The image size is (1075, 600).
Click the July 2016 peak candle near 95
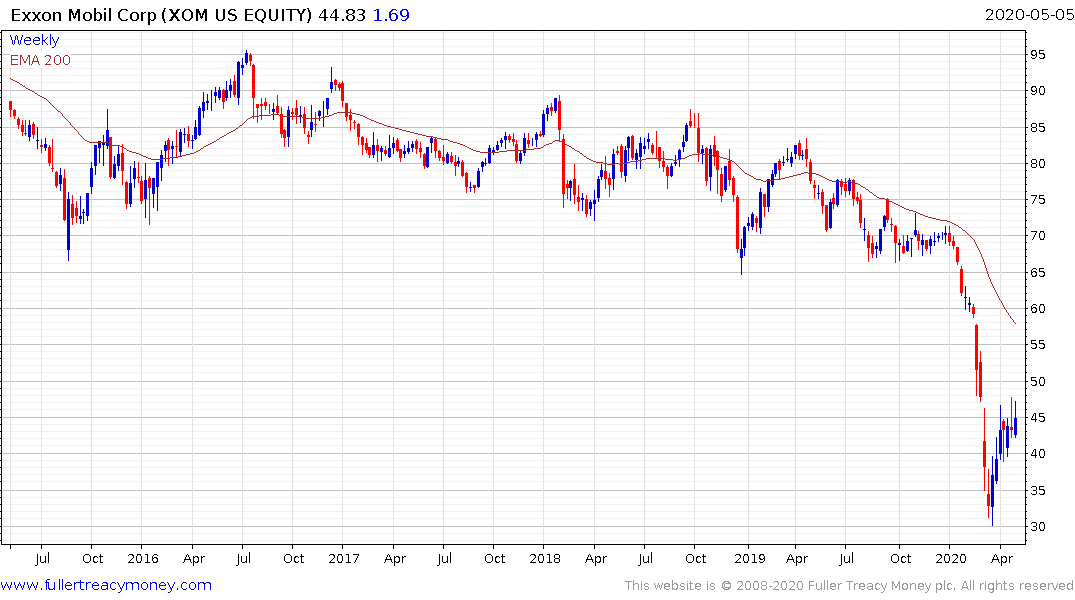(x=246, y=58)
